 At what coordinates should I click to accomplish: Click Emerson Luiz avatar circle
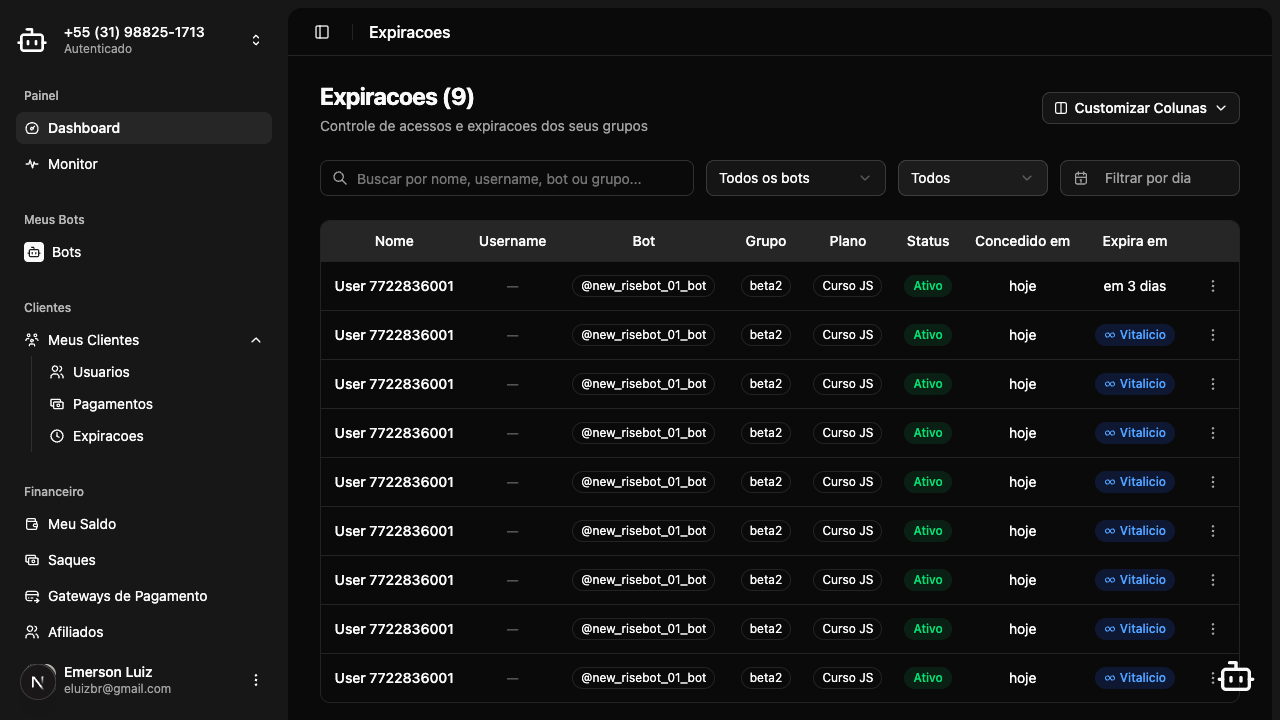[38, 681]
